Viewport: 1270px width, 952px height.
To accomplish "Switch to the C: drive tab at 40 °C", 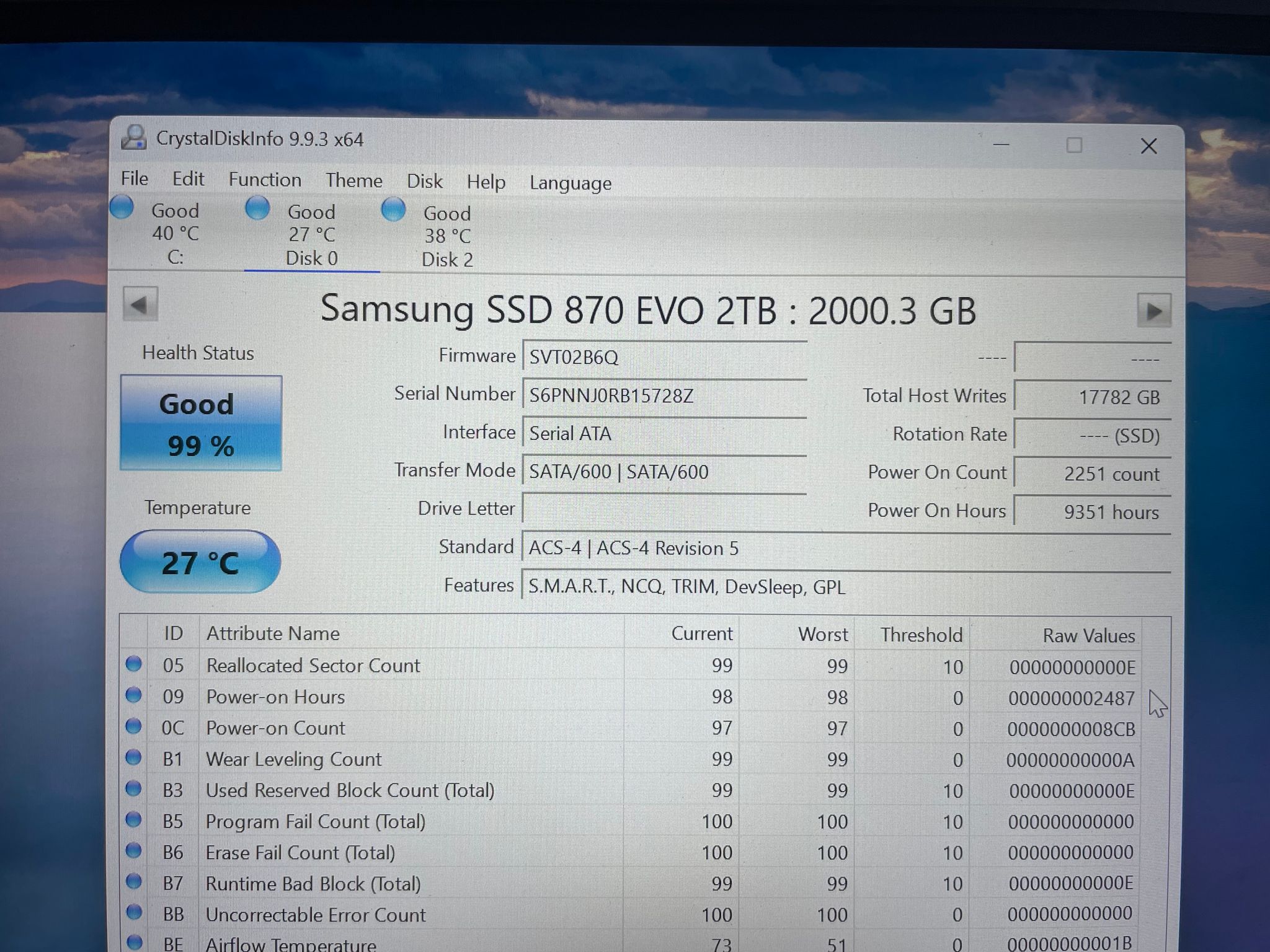I will [x=175, y=233].
